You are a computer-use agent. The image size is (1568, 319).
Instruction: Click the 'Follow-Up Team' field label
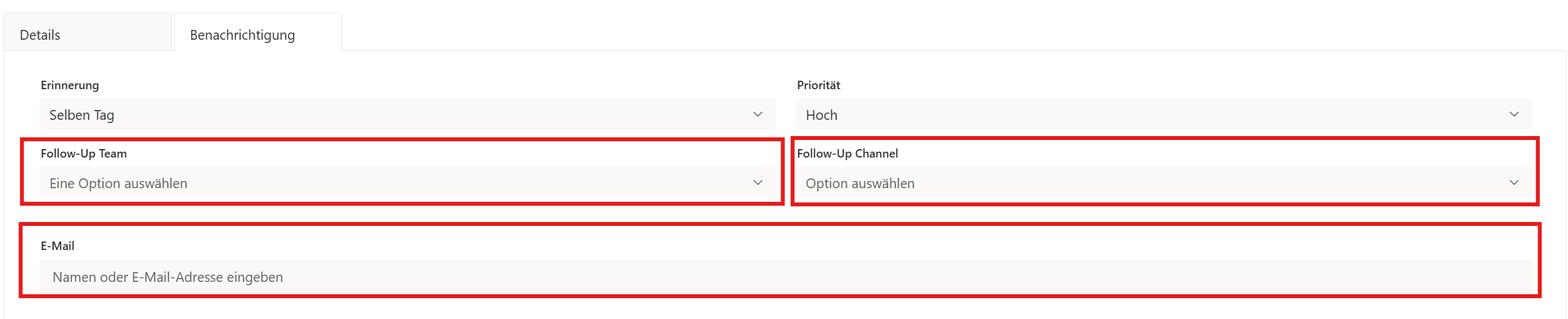83,154
